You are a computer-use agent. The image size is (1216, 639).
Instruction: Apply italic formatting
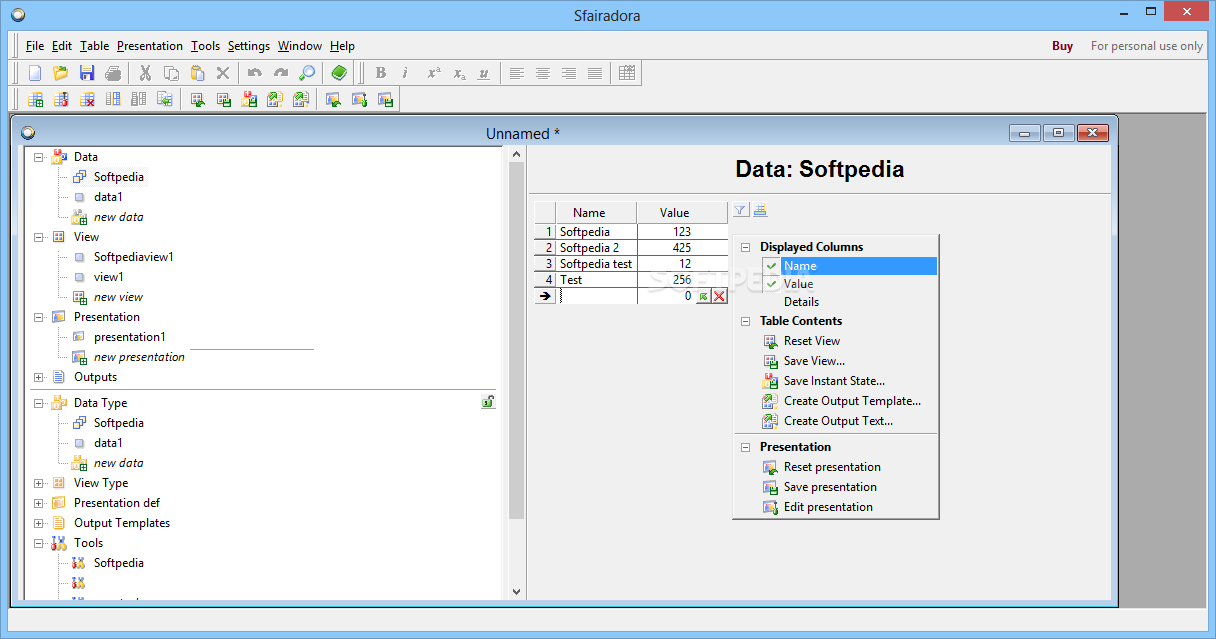tap(405, 73)
